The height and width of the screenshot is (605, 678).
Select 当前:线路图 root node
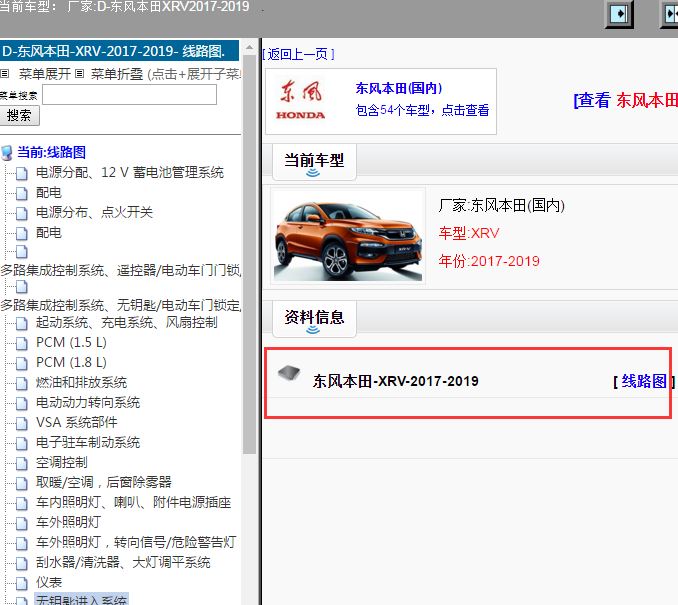coord(51,152)
